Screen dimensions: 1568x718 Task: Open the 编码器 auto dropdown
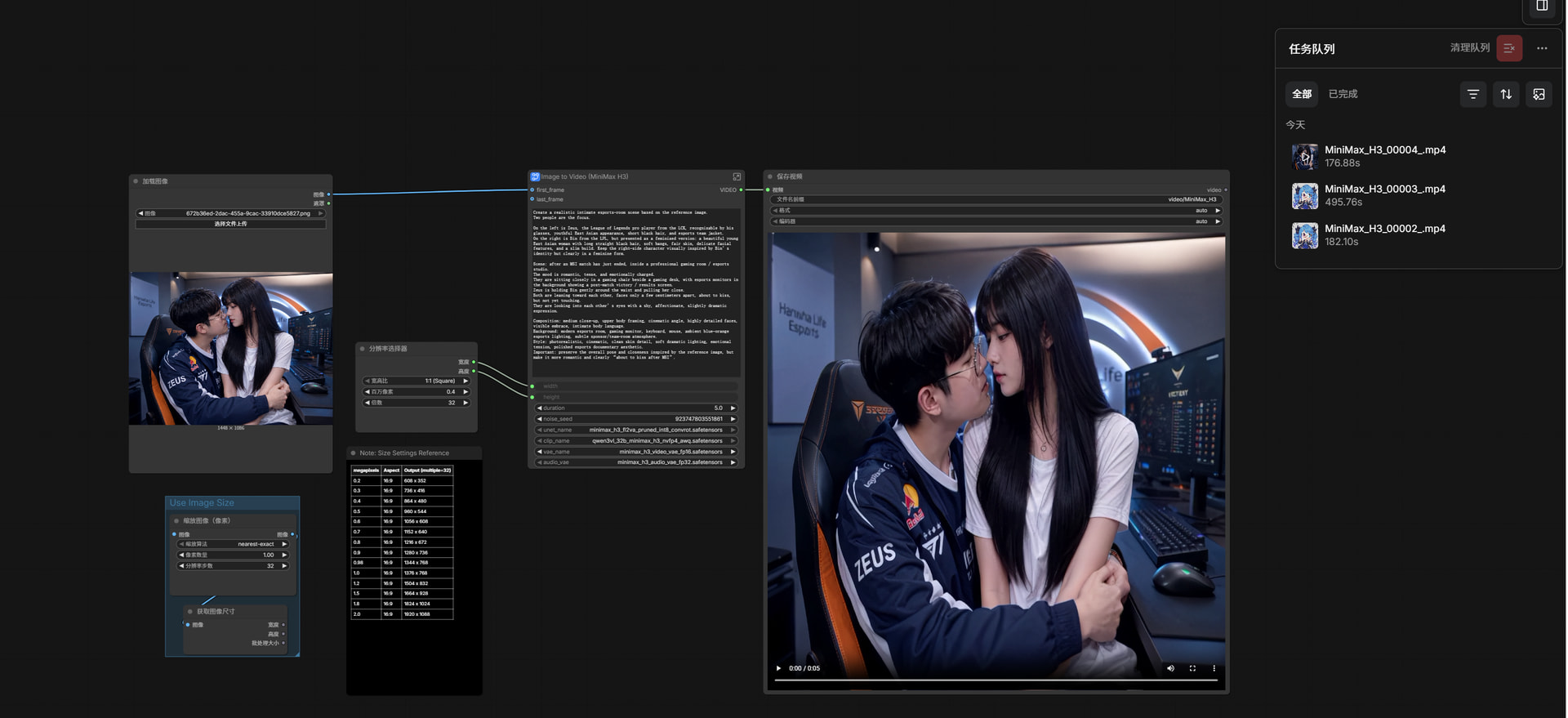(x=996, y=221)
